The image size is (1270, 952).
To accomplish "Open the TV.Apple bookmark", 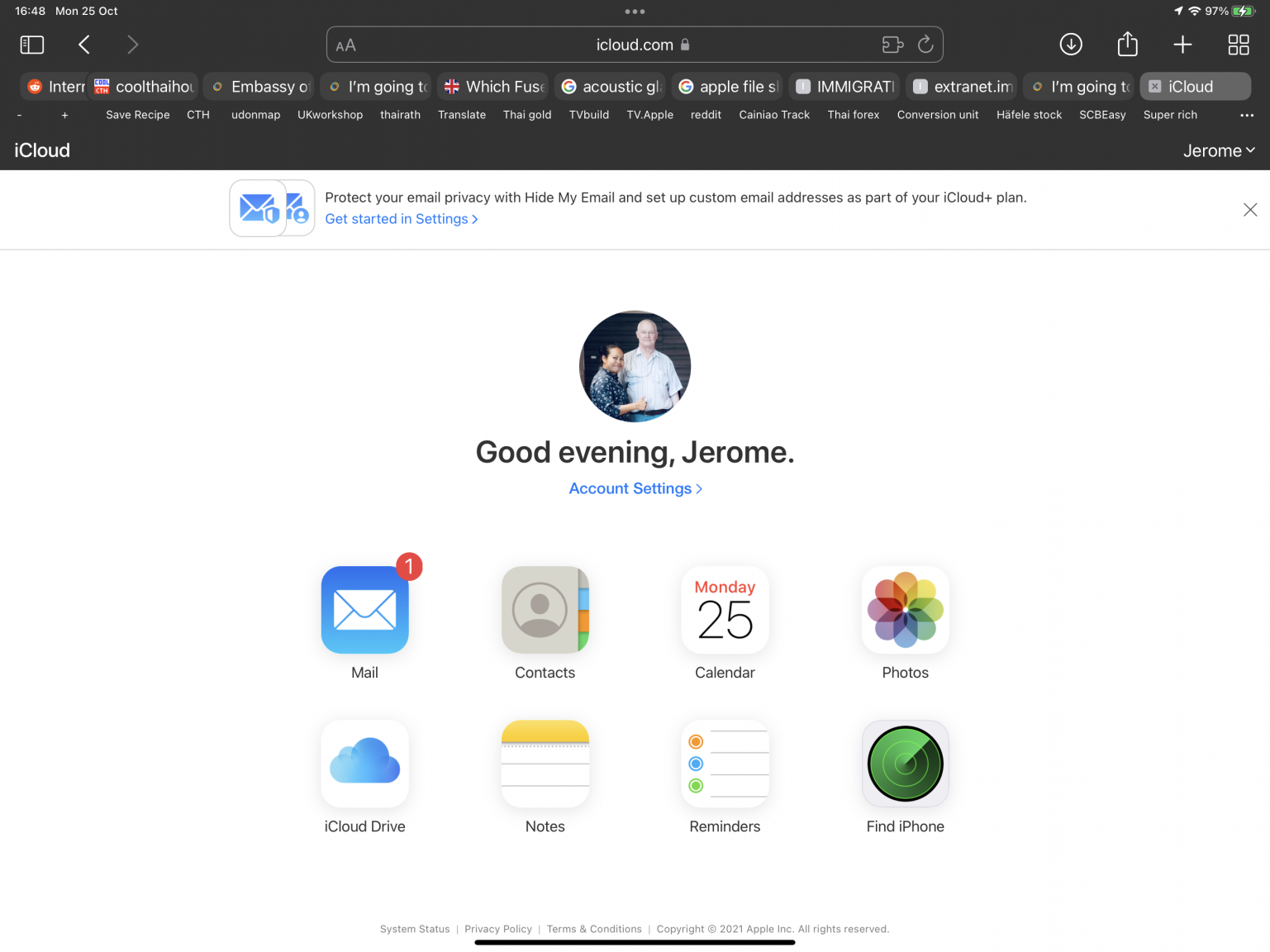I will 649,115.
